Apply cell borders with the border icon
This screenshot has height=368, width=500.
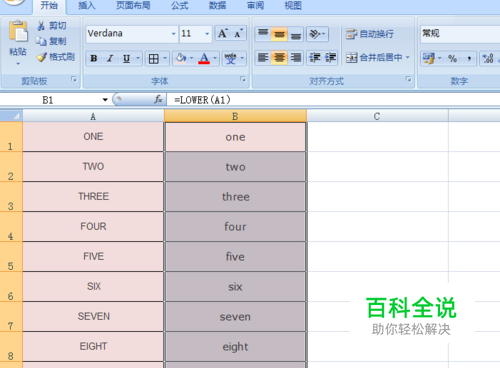pyautogui.click(x=154, y=59)
